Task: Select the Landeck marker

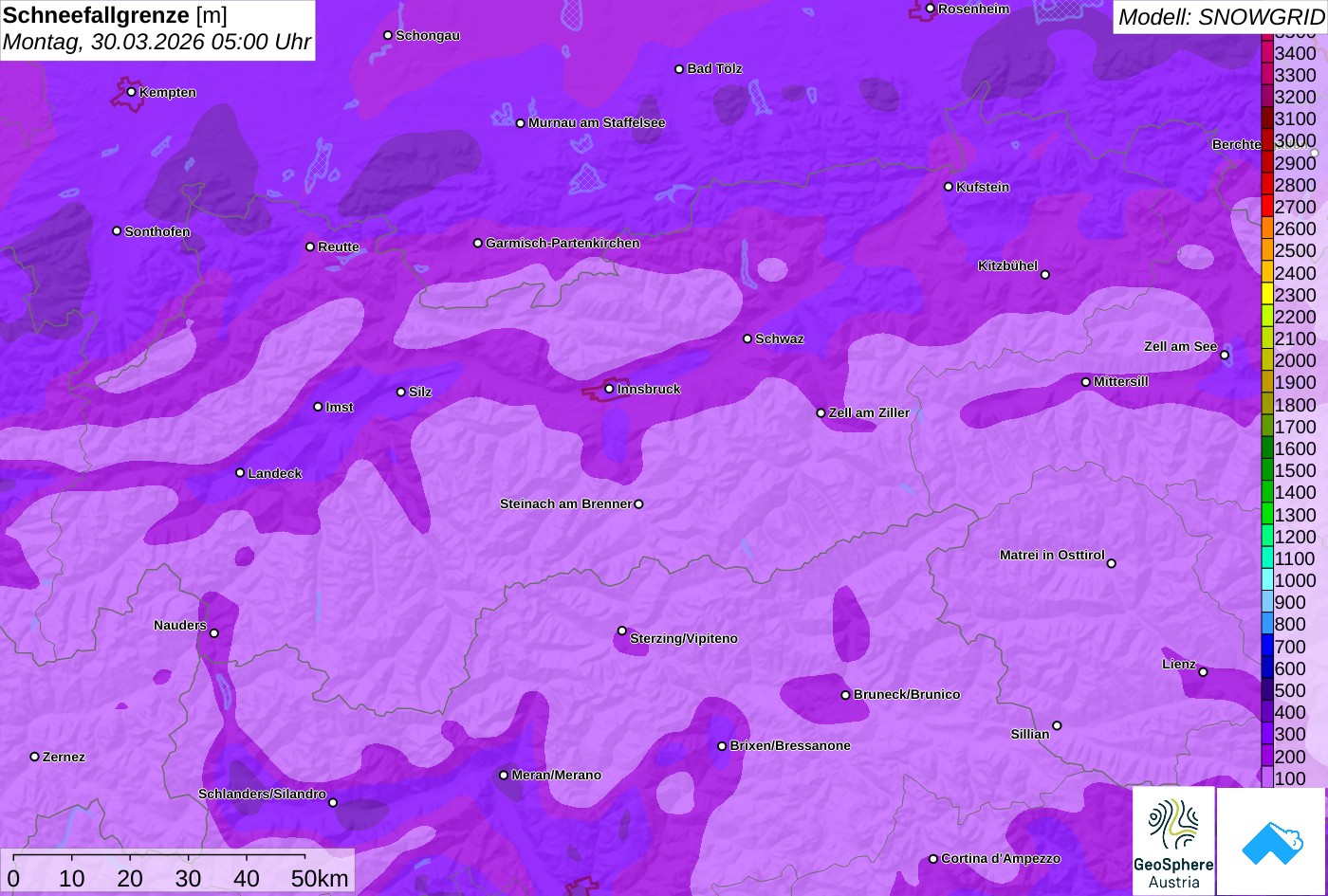Action: coord(240,473)
